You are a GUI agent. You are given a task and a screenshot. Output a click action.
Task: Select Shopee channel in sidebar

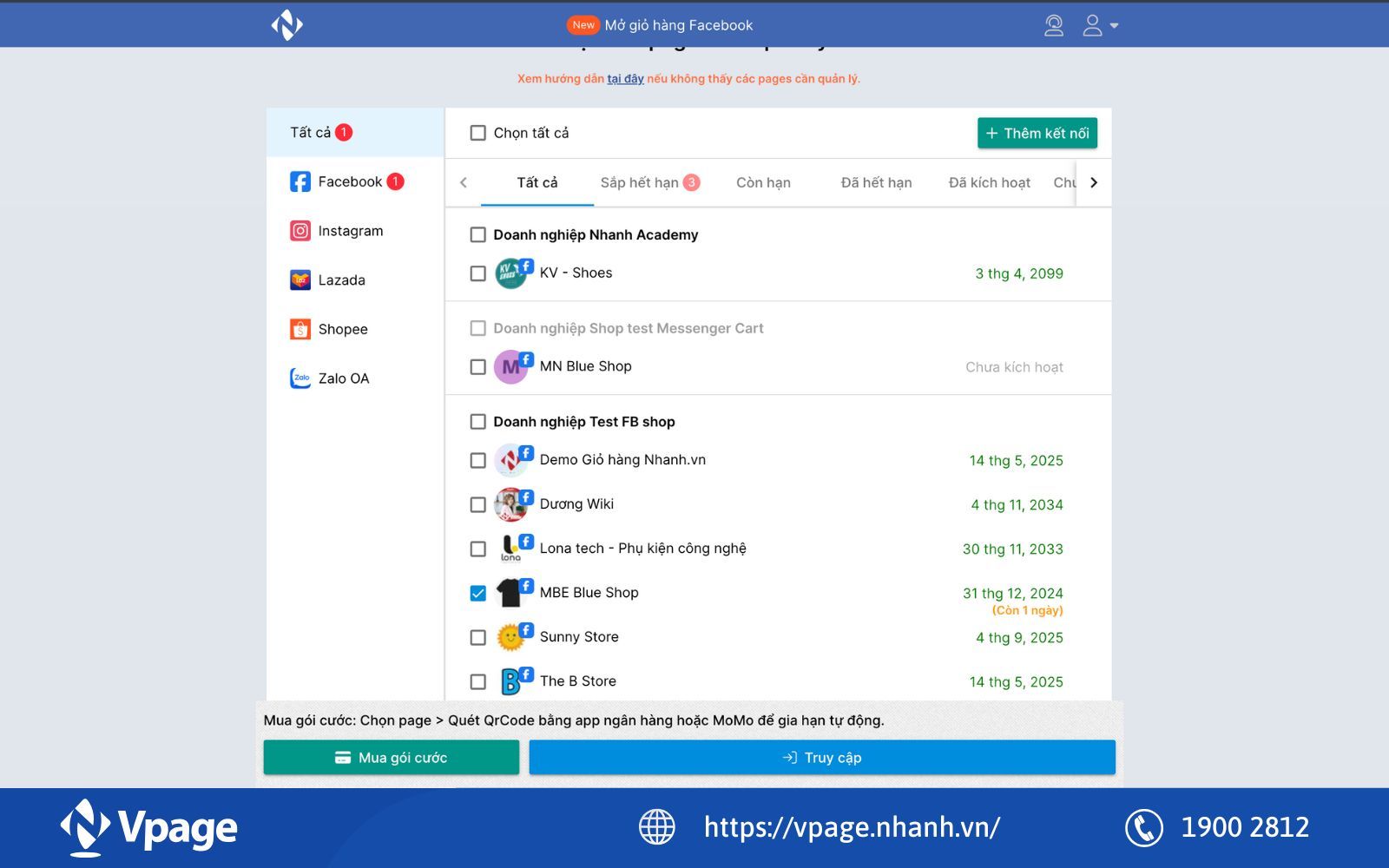point(355,329)
